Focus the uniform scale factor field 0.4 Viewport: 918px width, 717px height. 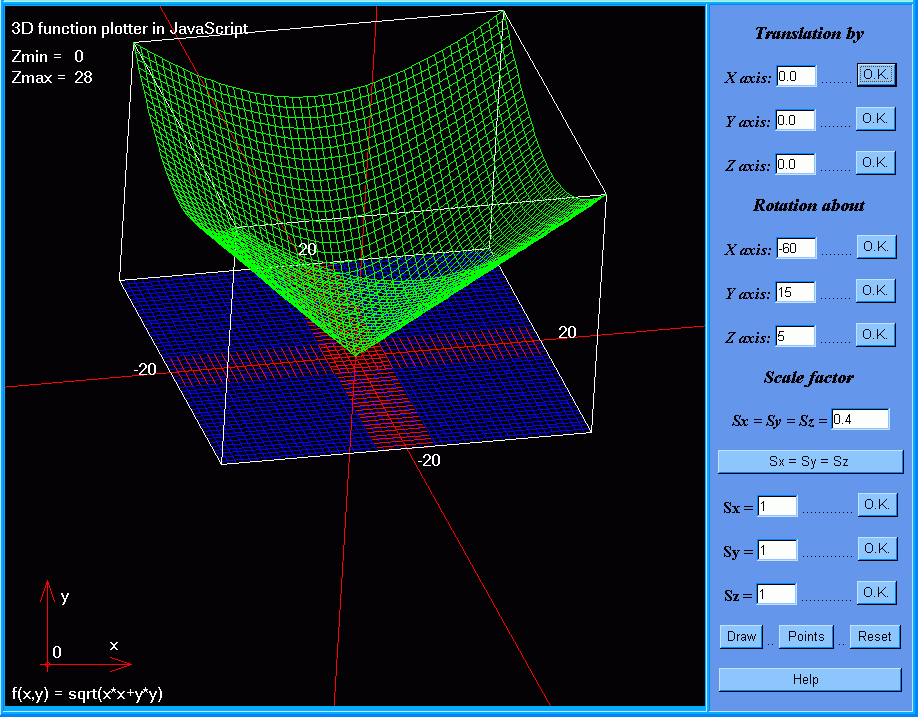coord(860,419)
